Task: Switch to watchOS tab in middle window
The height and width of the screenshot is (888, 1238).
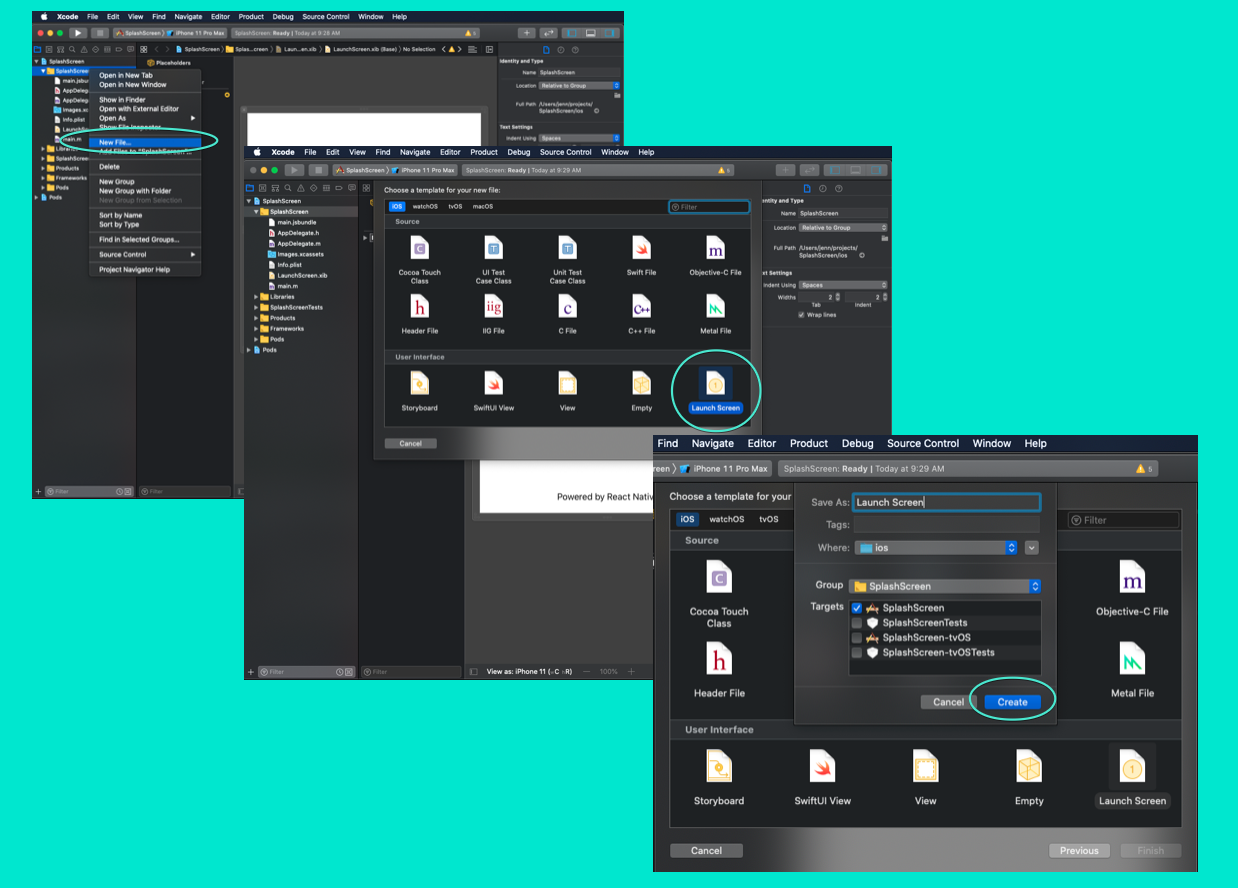Action: pos(425,206)
